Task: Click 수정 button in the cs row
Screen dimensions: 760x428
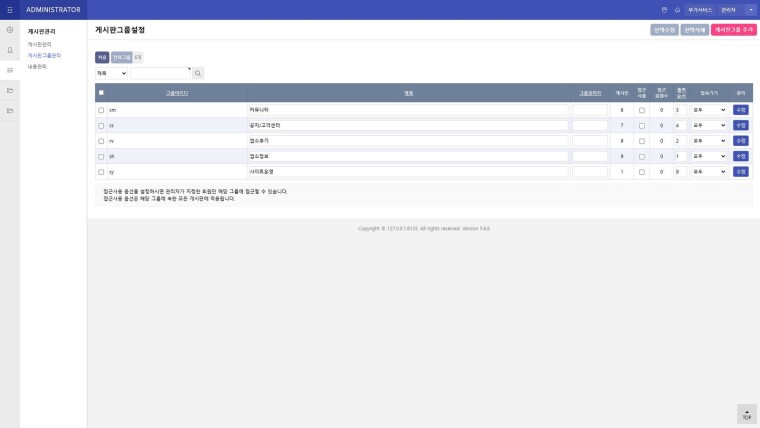Action: coord(741,126)
